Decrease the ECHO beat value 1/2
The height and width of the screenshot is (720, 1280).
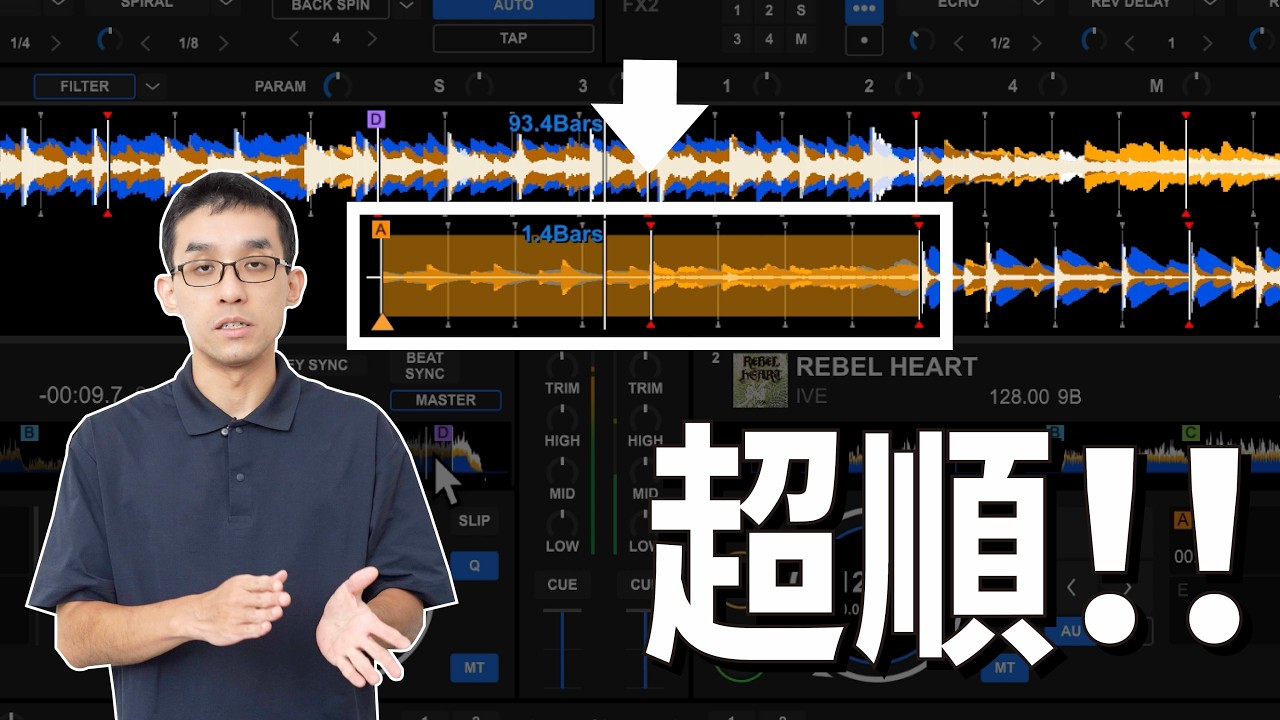point(957,43)
